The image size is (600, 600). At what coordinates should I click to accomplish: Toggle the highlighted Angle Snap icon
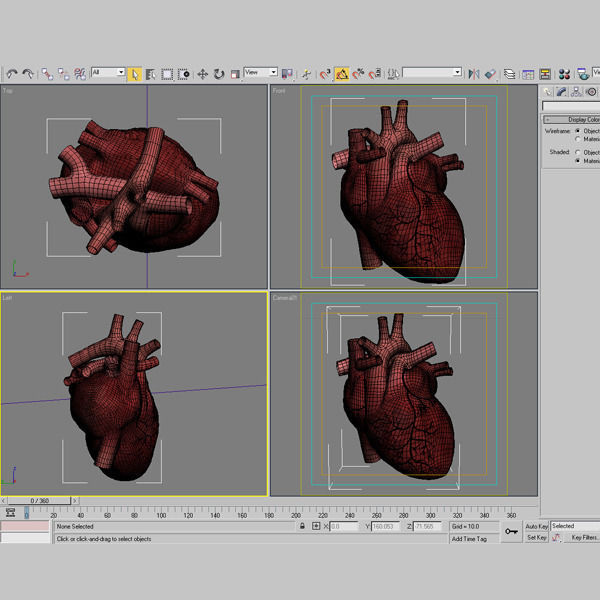click(x=342, y=74)
